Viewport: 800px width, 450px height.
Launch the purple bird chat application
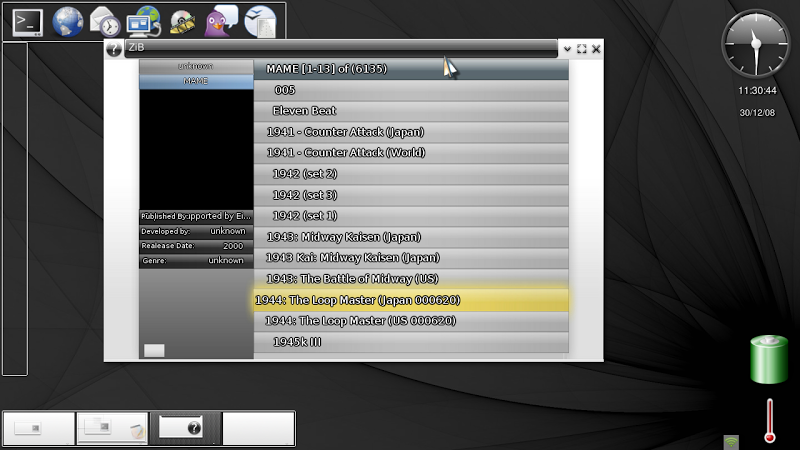coord(220,22)
